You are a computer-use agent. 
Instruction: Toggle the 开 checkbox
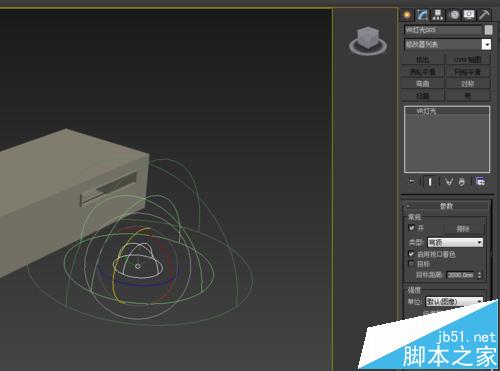[x=411, y=228]
